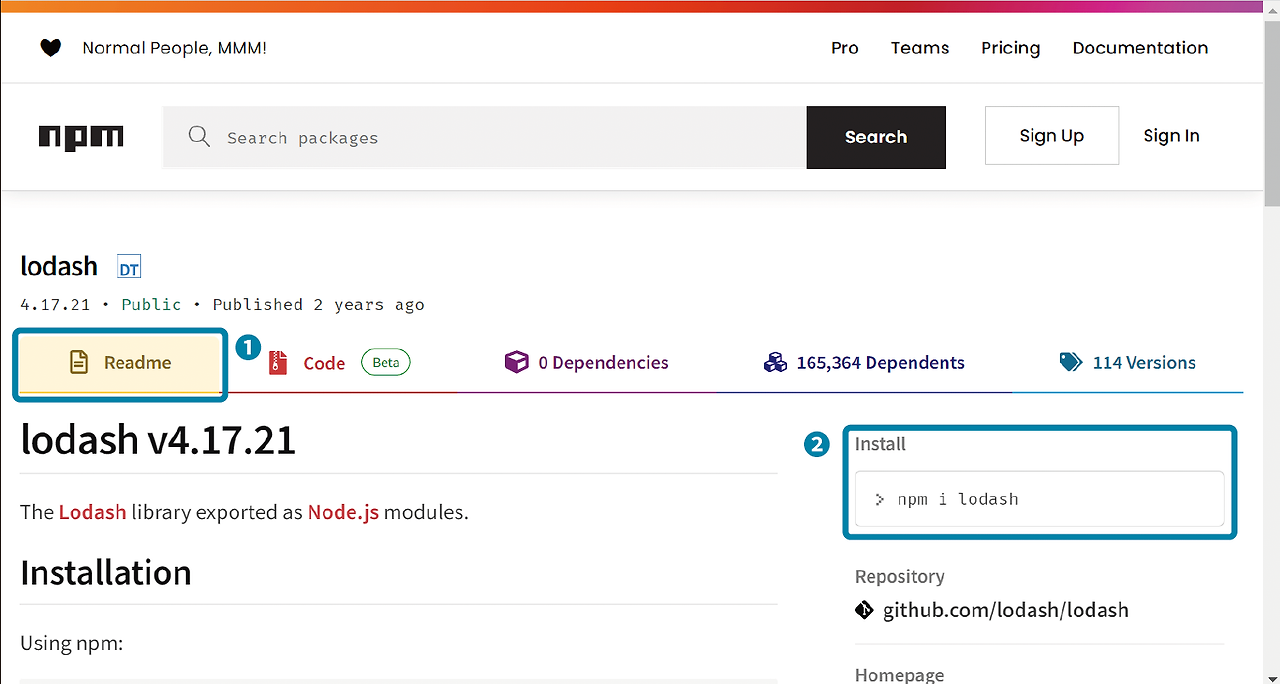Click the purple Dependencies box icon
This screenshot has width=1280, height=684.
(516, 362)
